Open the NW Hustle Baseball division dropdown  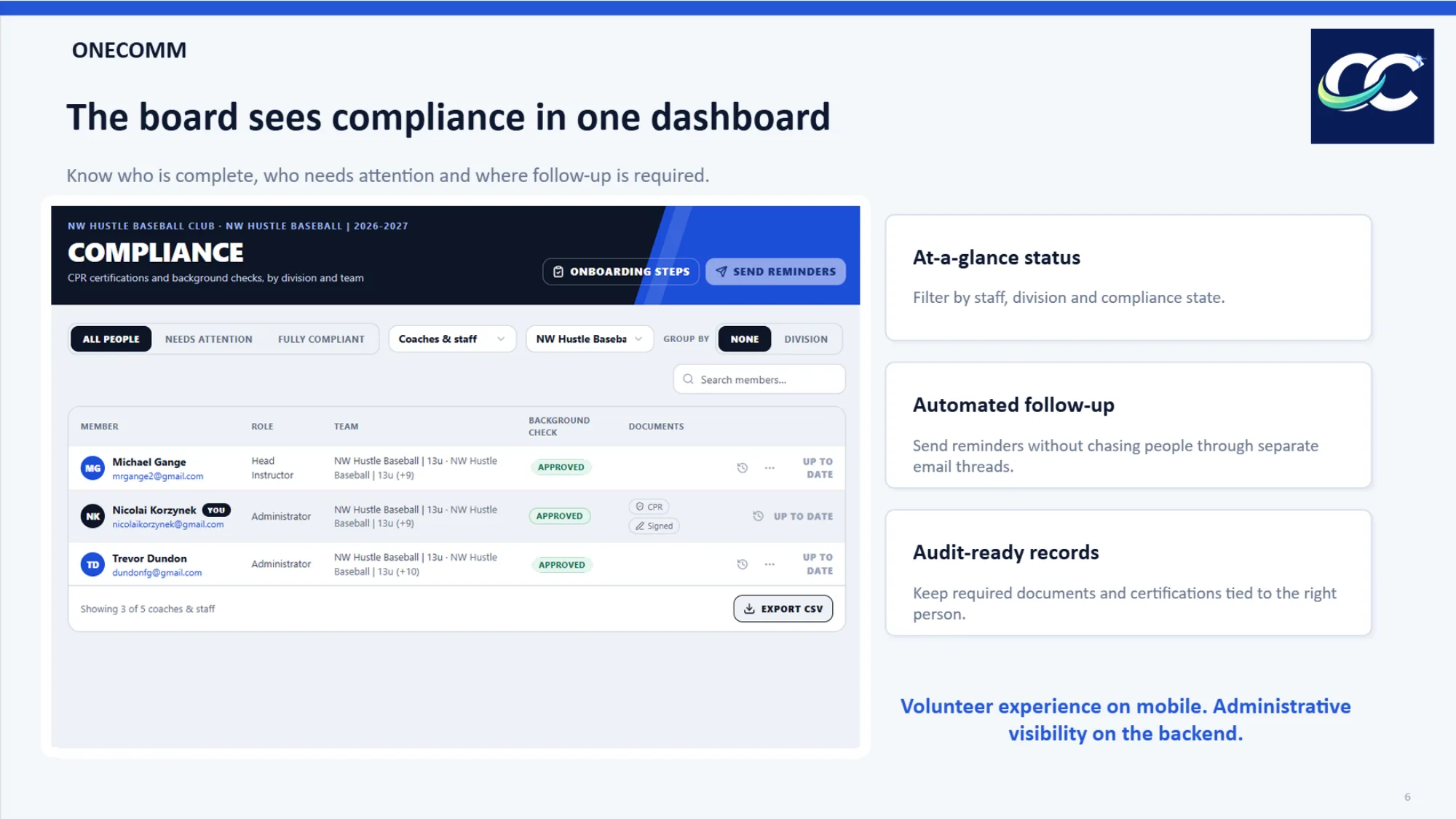590,339
